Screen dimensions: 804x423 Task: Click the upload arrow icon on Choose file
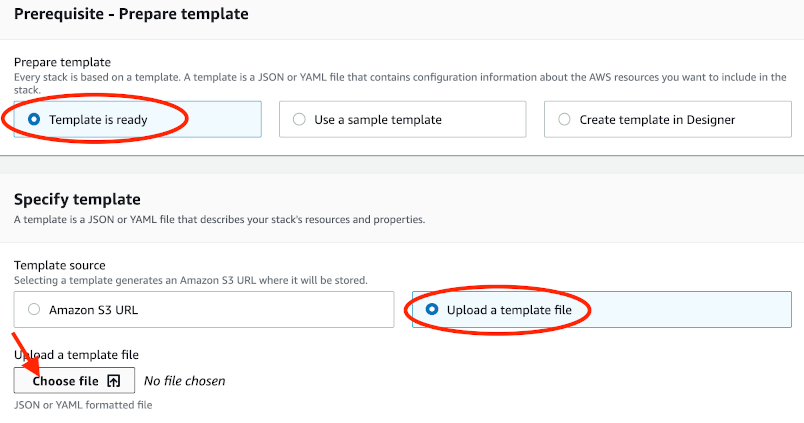(113, 381)
